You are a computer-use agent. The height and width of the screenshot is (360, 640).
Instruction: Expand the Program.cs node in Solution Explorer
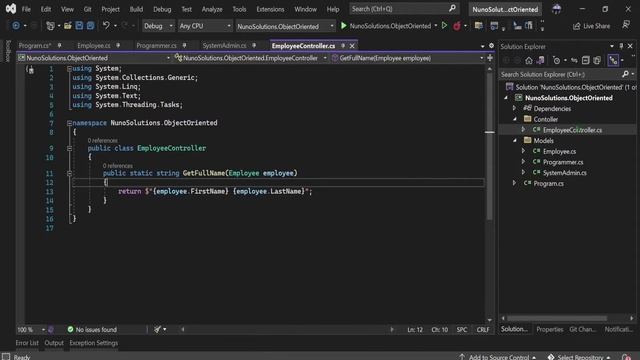coord(514,183)
